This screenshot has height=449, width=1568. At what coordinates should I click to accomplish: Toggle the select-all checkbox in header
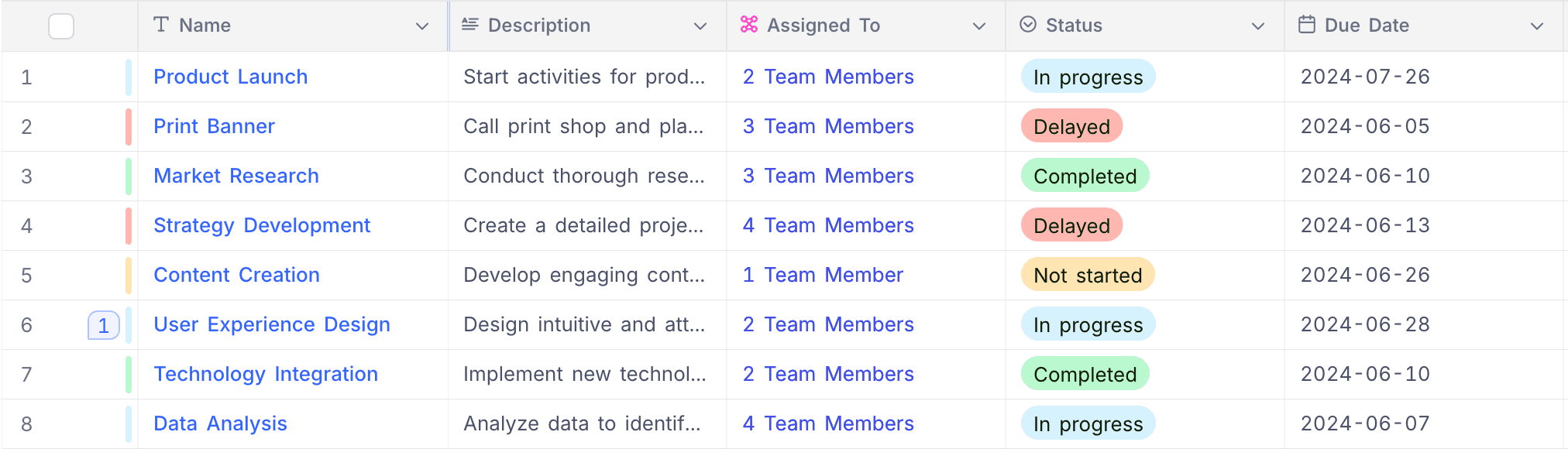click(61, 26)
